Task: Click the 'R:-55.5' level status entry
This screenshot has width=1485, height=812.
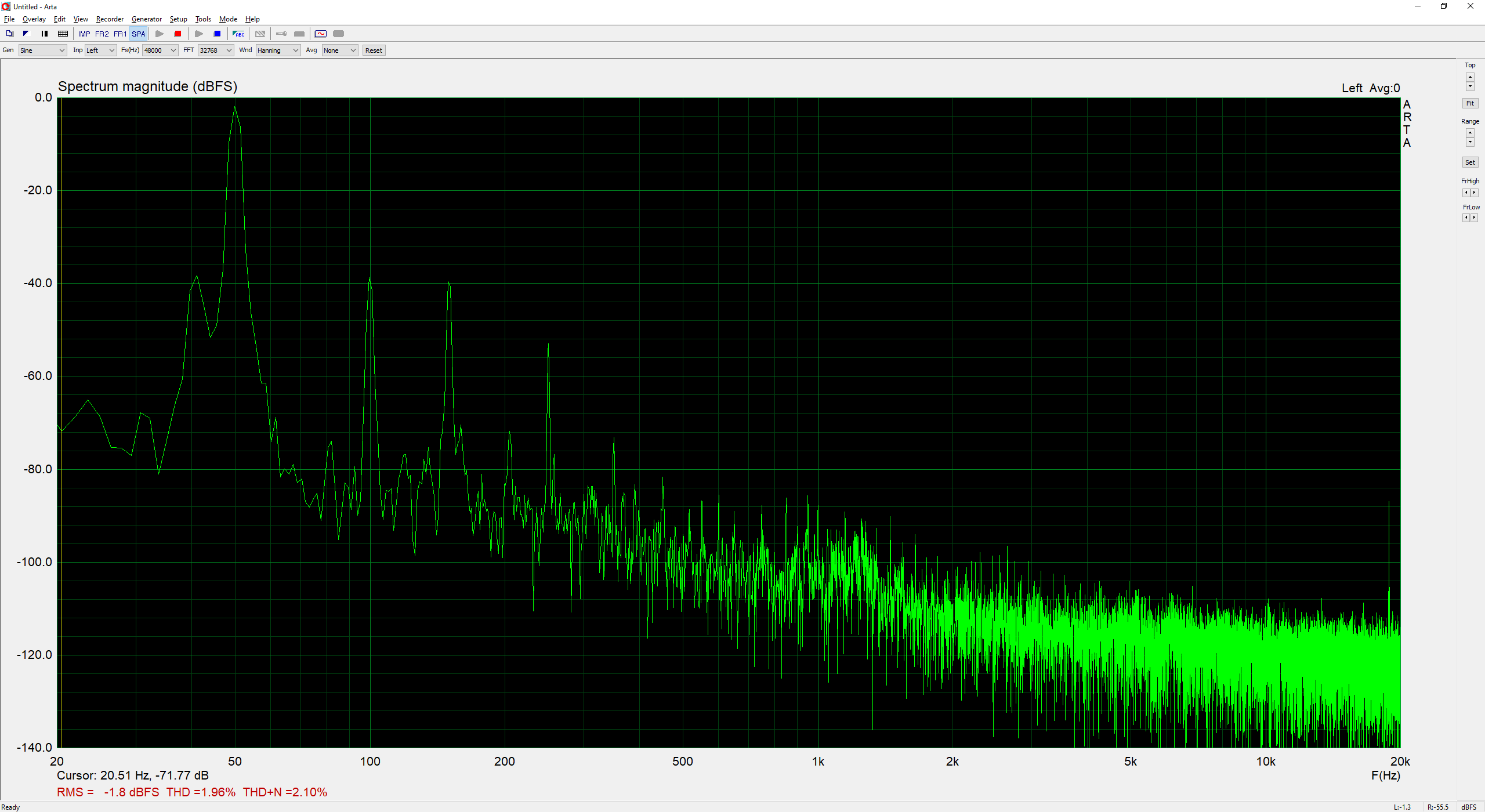Action: pos(1437,807)
